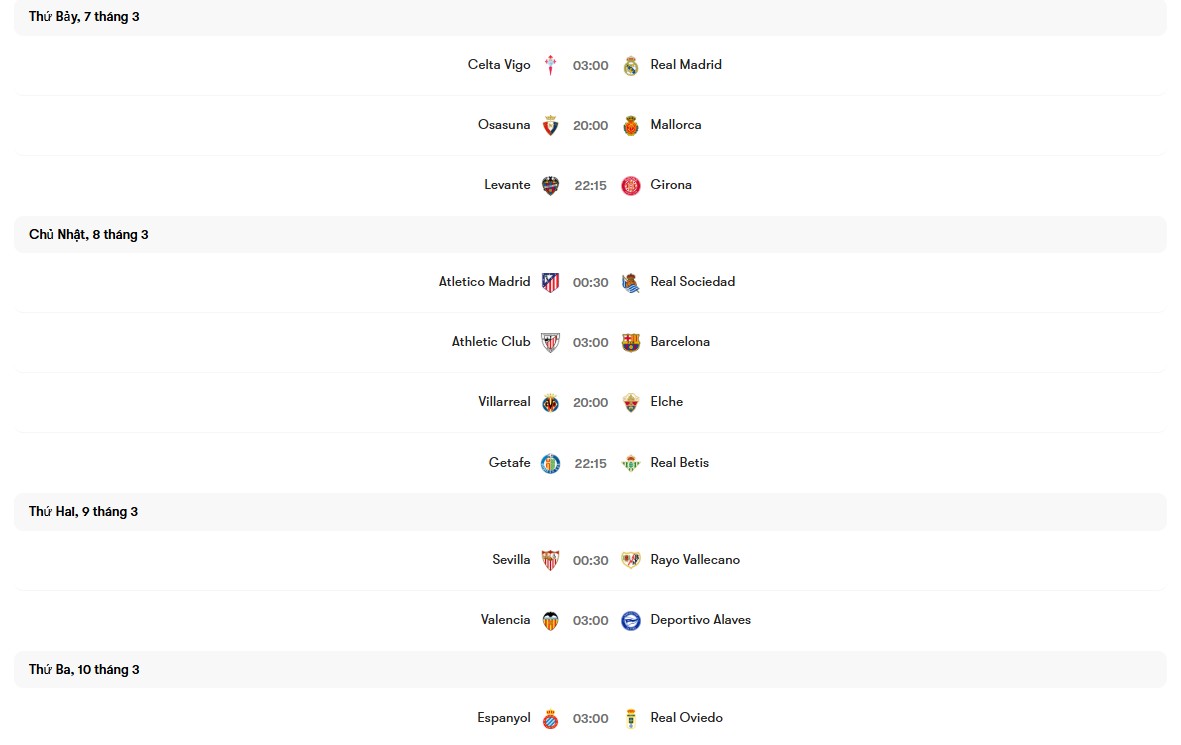The width and height of the screenshot is (1181, 745).
Task: Click the Valencia club crest
Action: click(x=550, y=621)
